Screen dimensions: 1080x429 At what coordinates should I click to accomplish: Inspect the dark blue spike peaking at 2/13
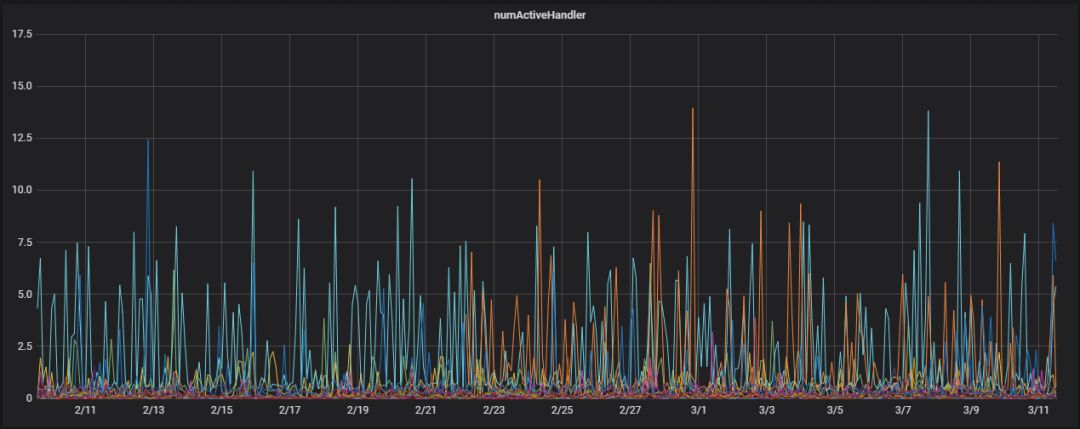(147, 141)
